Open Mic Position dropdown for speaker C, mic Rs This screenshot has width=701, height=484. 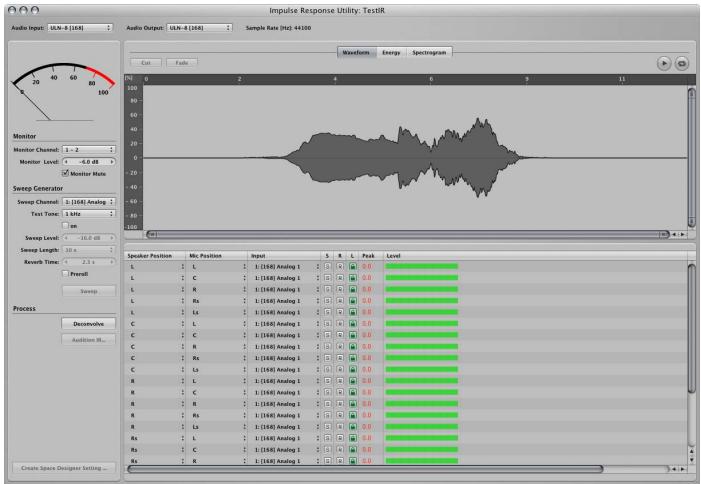point(218,358)
